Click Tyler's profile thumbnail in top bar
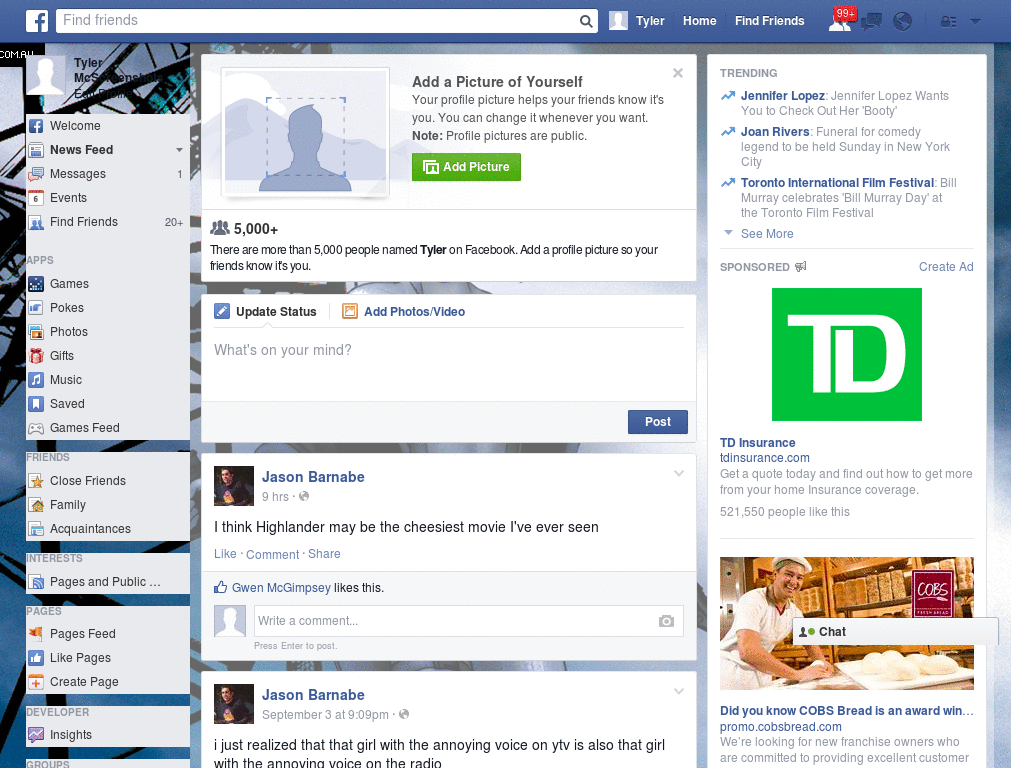The image size is (1024, 768). pos(618,21)
